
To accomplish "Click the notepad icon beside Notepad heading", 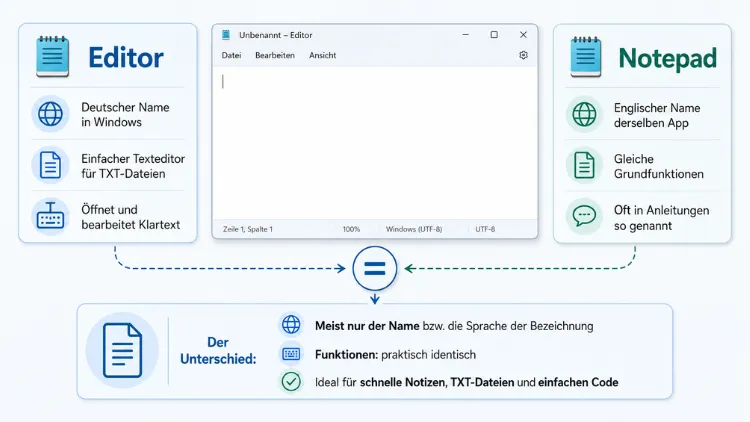I will pos(586,57).
